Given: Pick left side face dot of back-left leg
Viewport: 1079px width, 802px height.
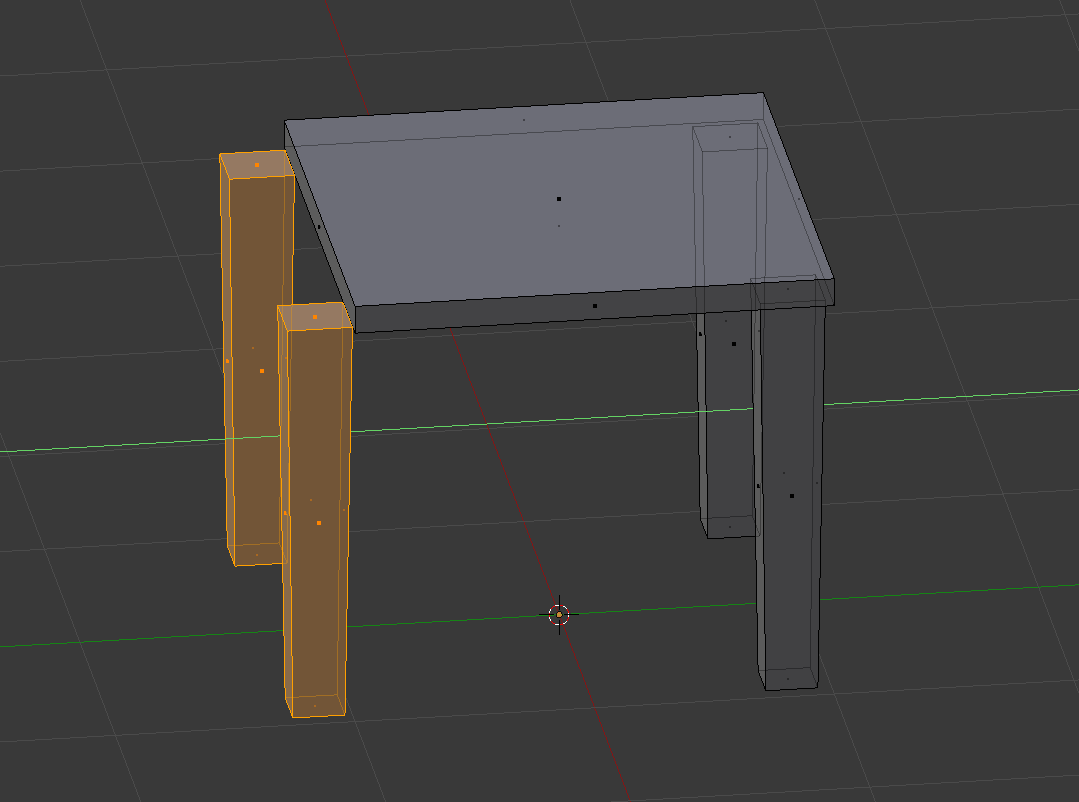Looking at the screenshot, I should 228,361.
